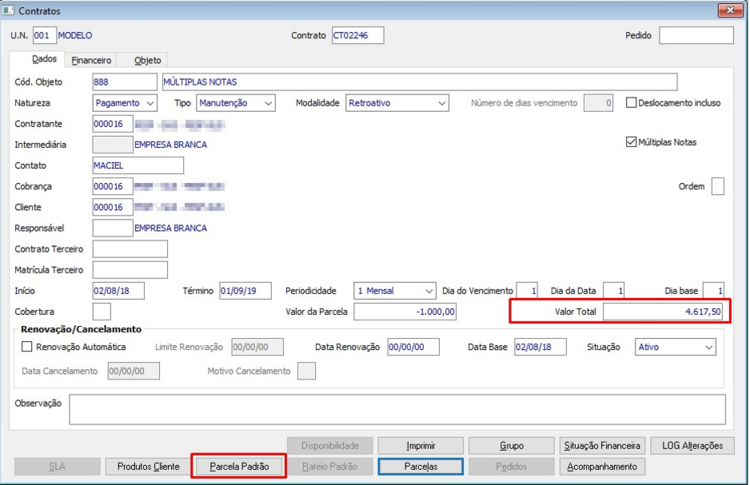Enable the Deslocamento incluso checkbox

coord(631,103)
